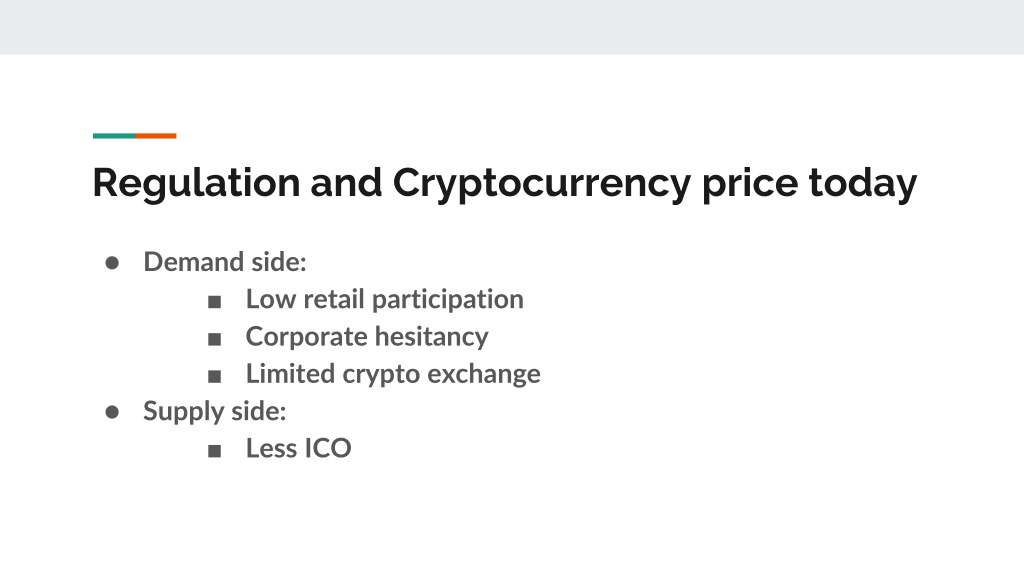
Task: Click the word Regulation in the title
Action: tap(196, 183)
